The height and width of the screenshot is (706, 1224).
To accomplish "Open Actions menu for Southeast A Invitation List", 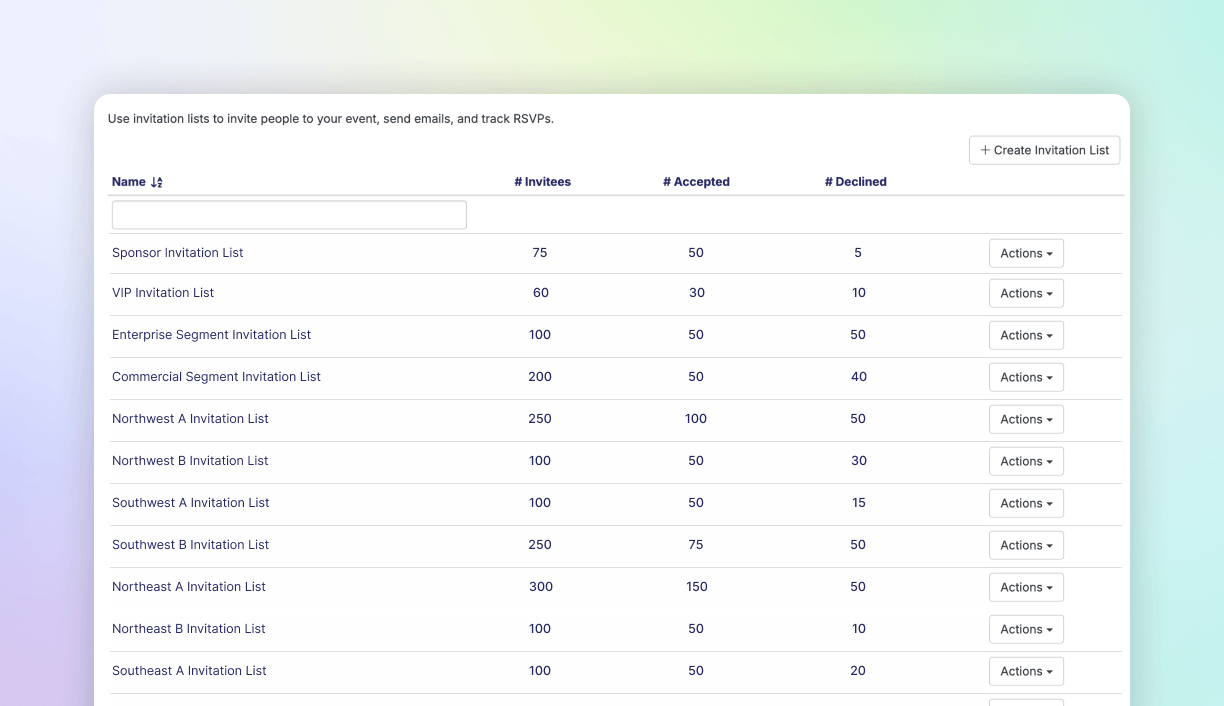I will click(1026, 671).
